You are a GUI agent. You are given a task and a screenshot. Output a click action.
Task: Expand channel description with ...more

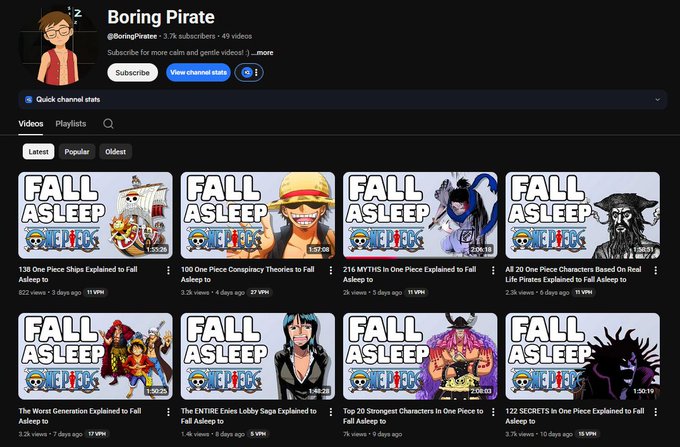tap(262, 53)
